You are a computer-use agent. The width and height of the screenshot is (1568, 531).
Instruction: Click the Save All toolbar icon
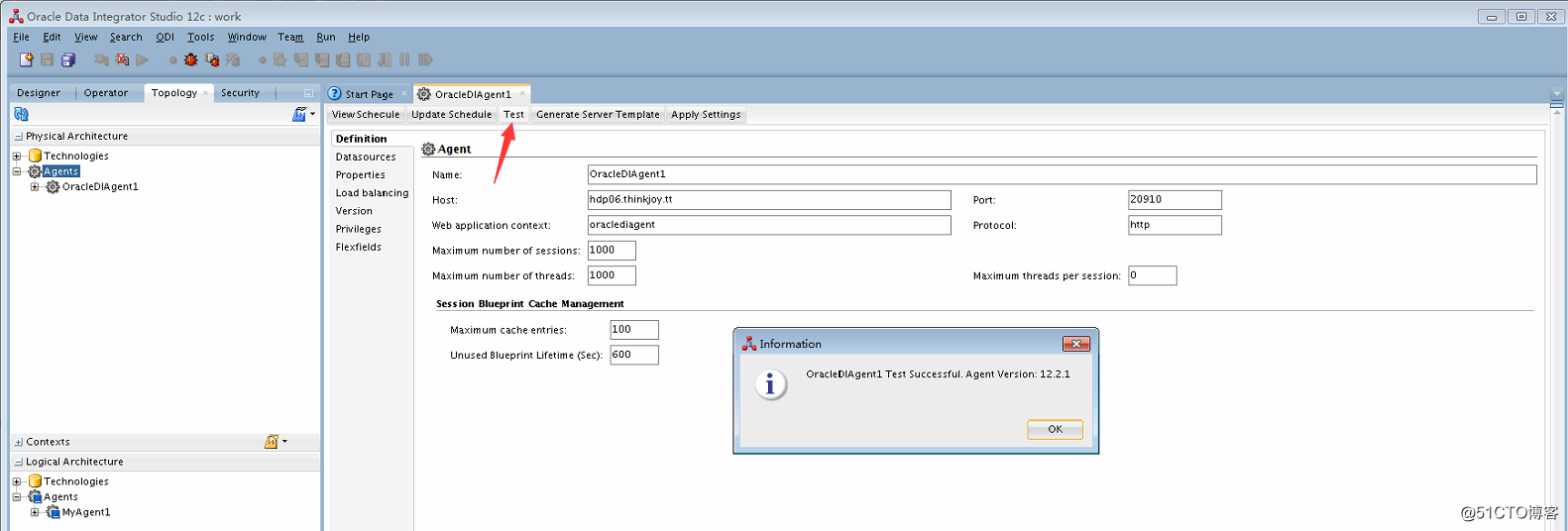coord(68,59)
